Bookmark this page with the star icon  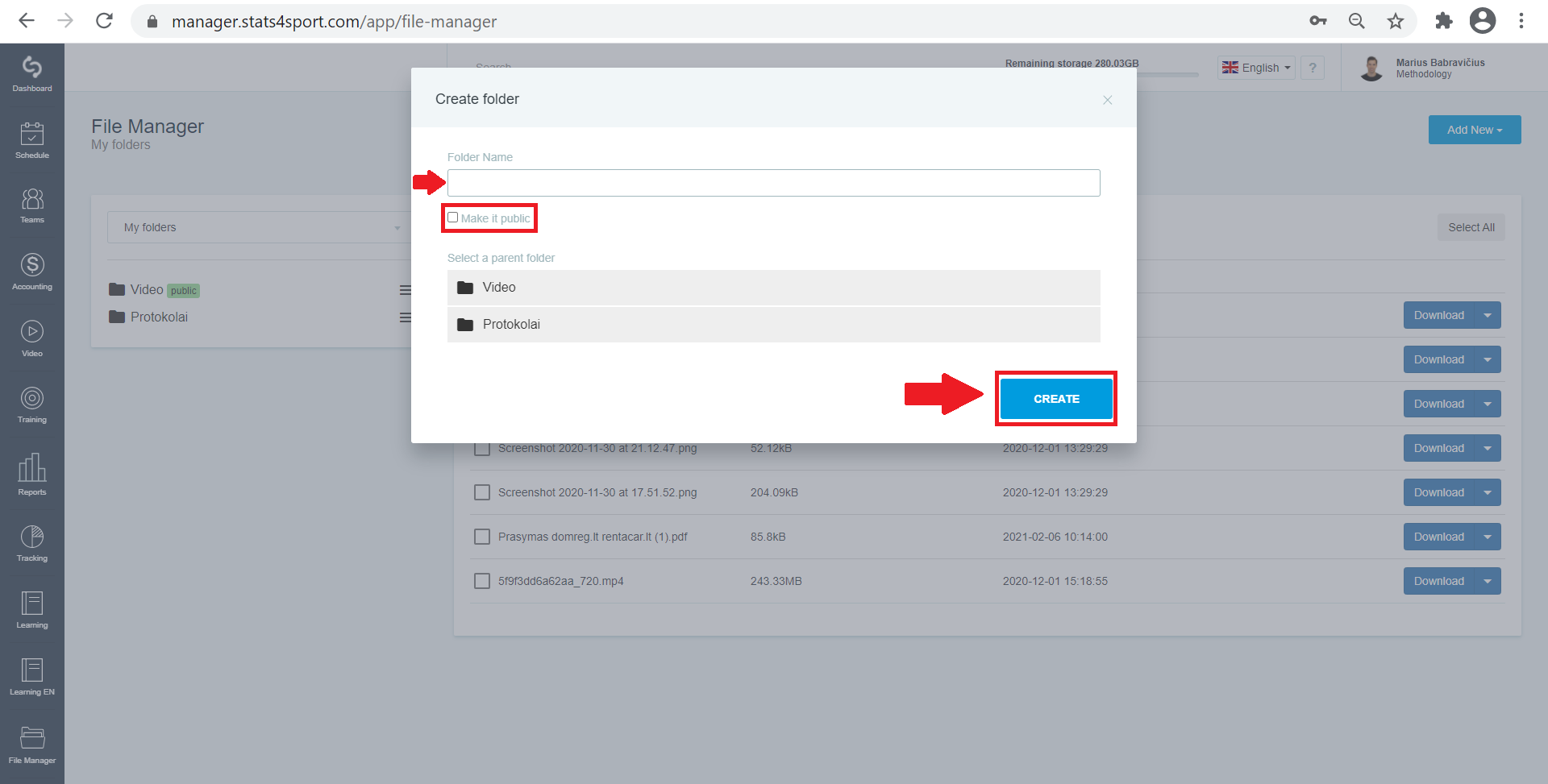1396,21
